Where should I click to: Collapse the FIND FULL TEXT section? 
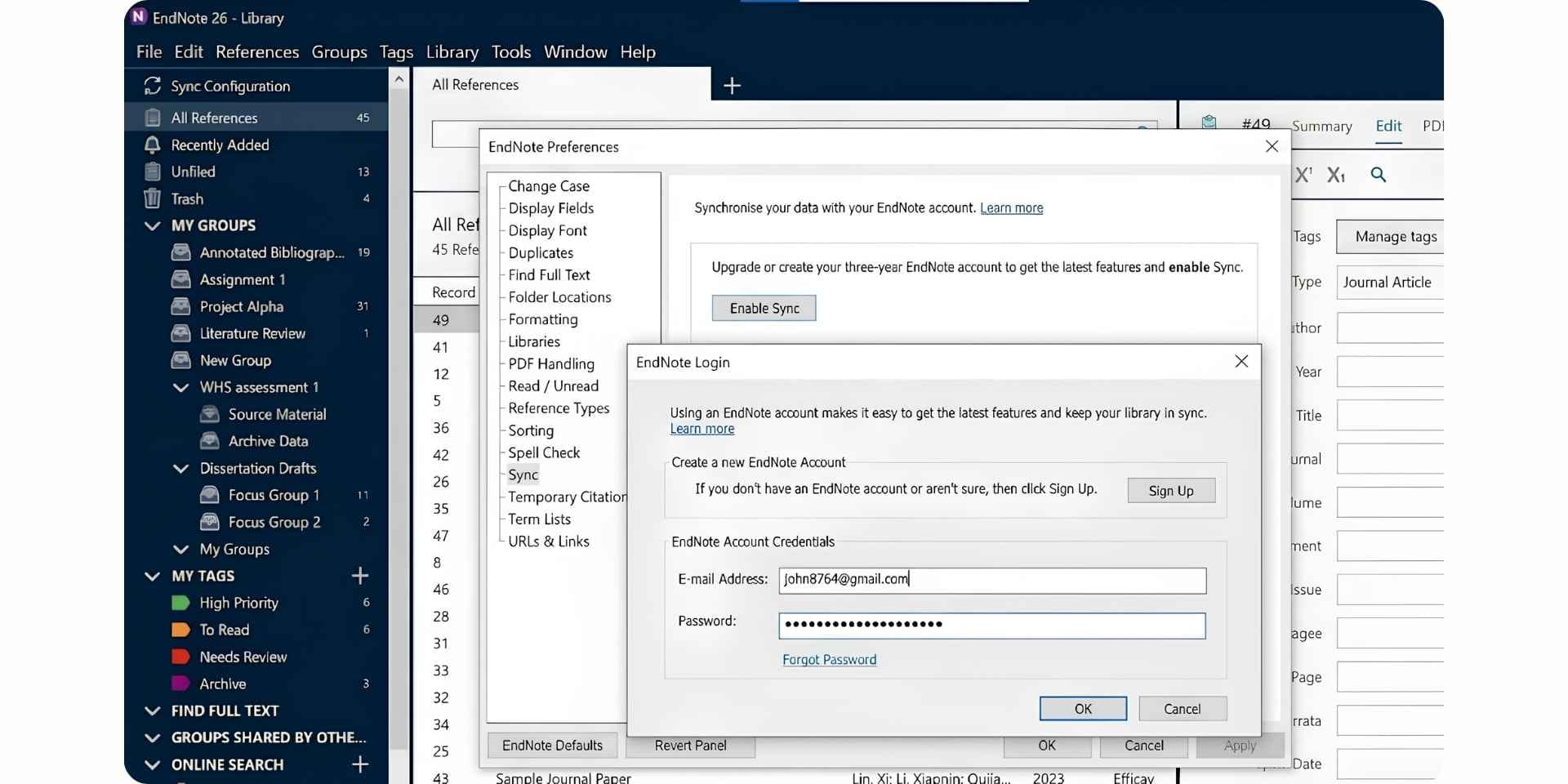click(152, 710)
